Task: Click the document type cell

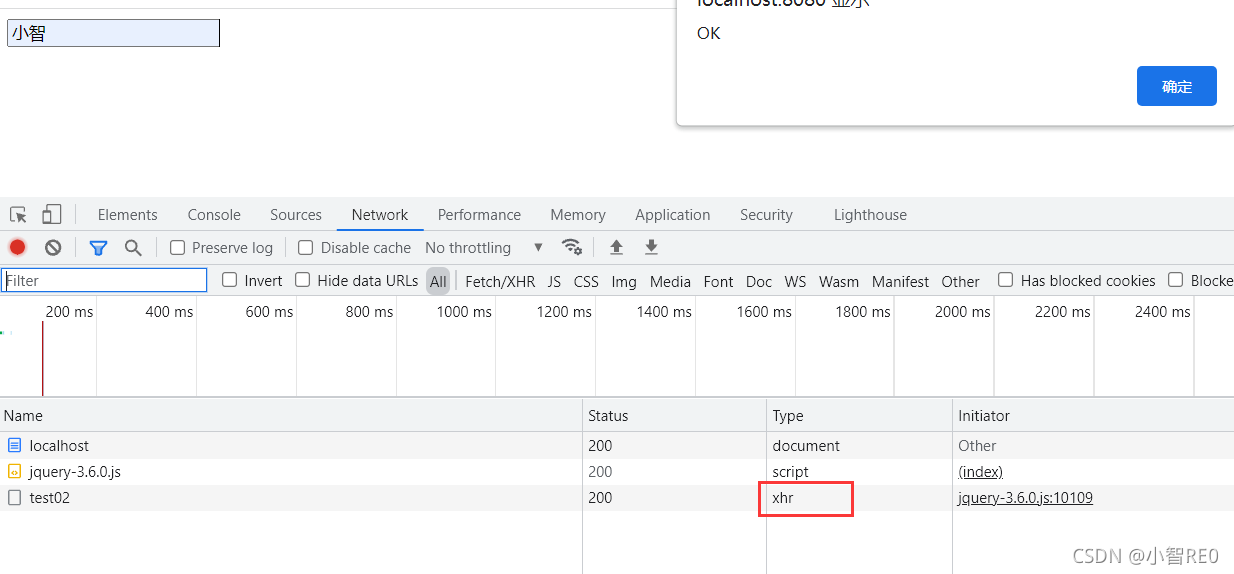Action: [806, 446]
